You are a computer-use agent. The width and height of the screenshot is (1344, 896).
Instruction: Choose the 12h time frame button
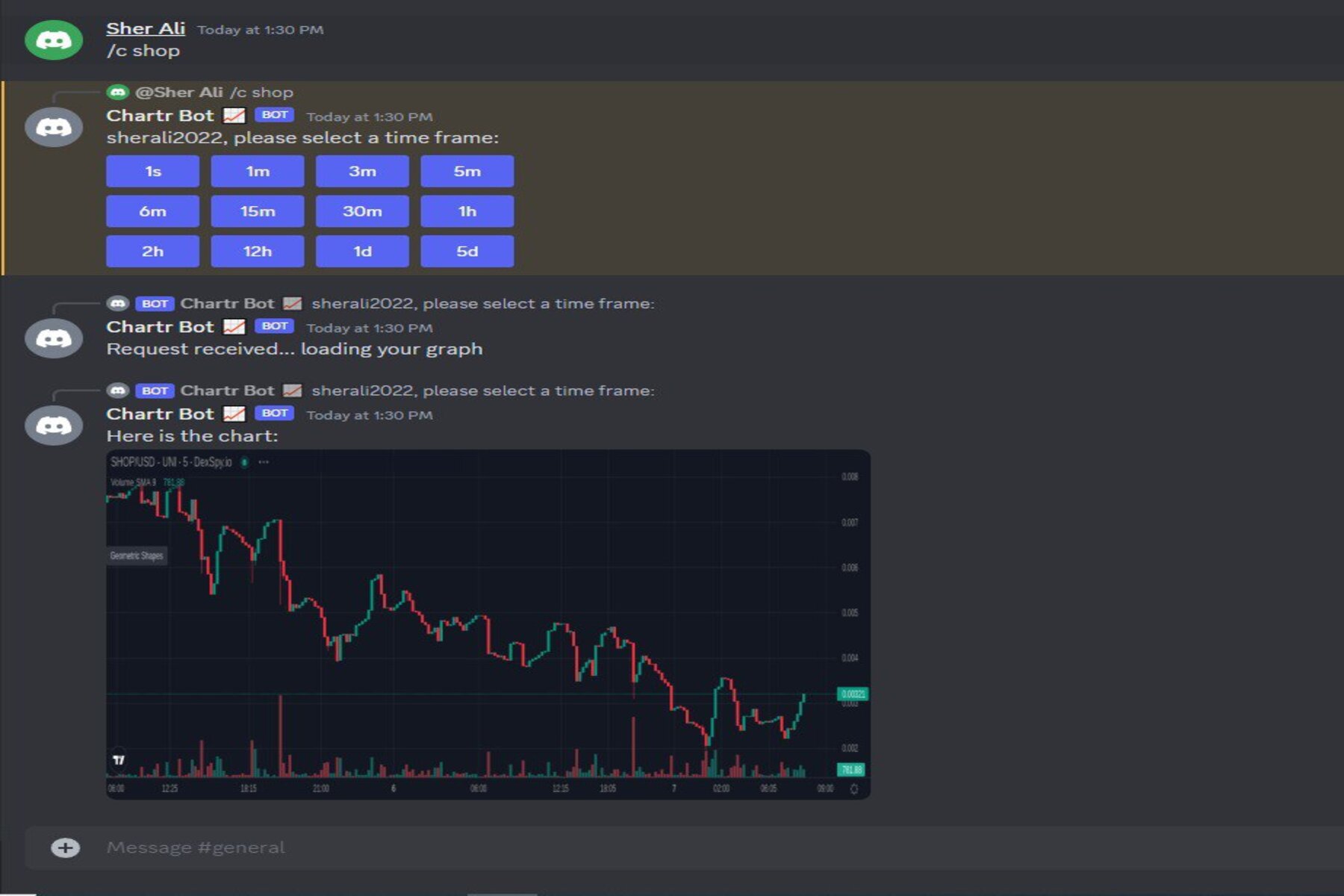point(258,251)
